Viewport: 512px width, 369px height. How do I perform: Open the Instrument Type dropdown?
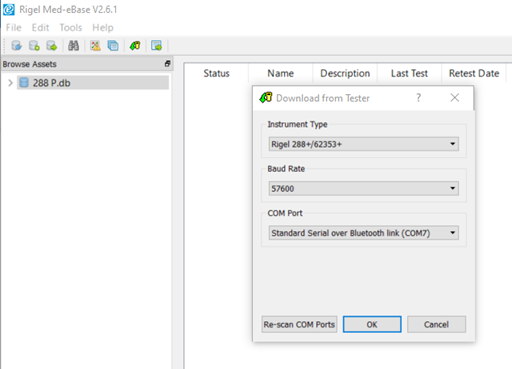(364, 144)
